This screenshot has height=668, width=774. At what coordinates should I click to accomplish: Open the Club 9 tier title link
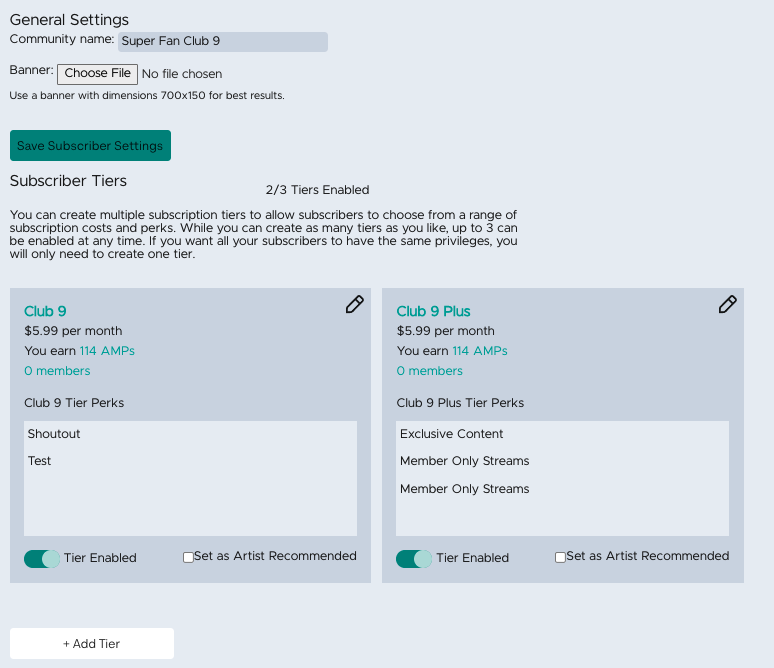coord(45,311)
